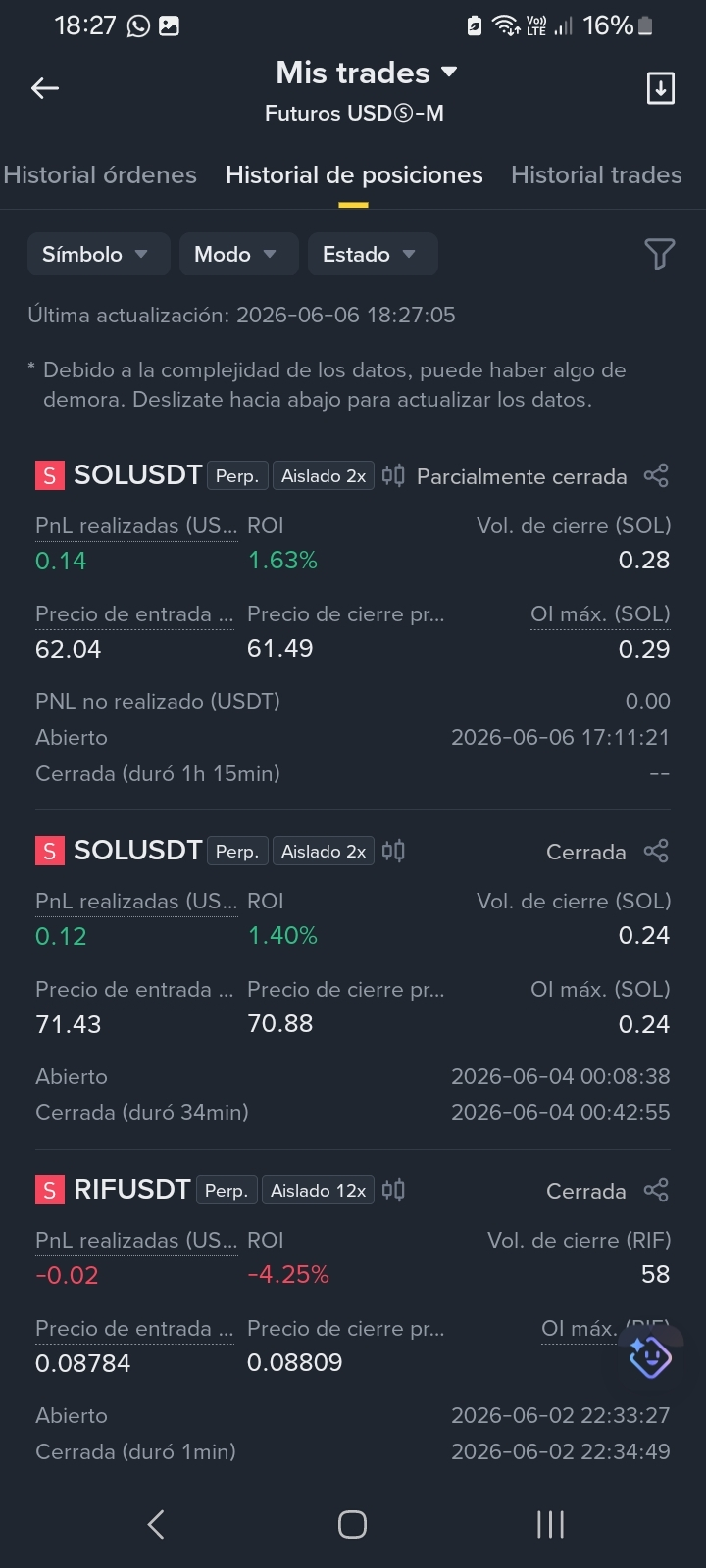Tap the Android home navigation button
The width and height of the screenshot is (706, 1568).
point(352,1524)
